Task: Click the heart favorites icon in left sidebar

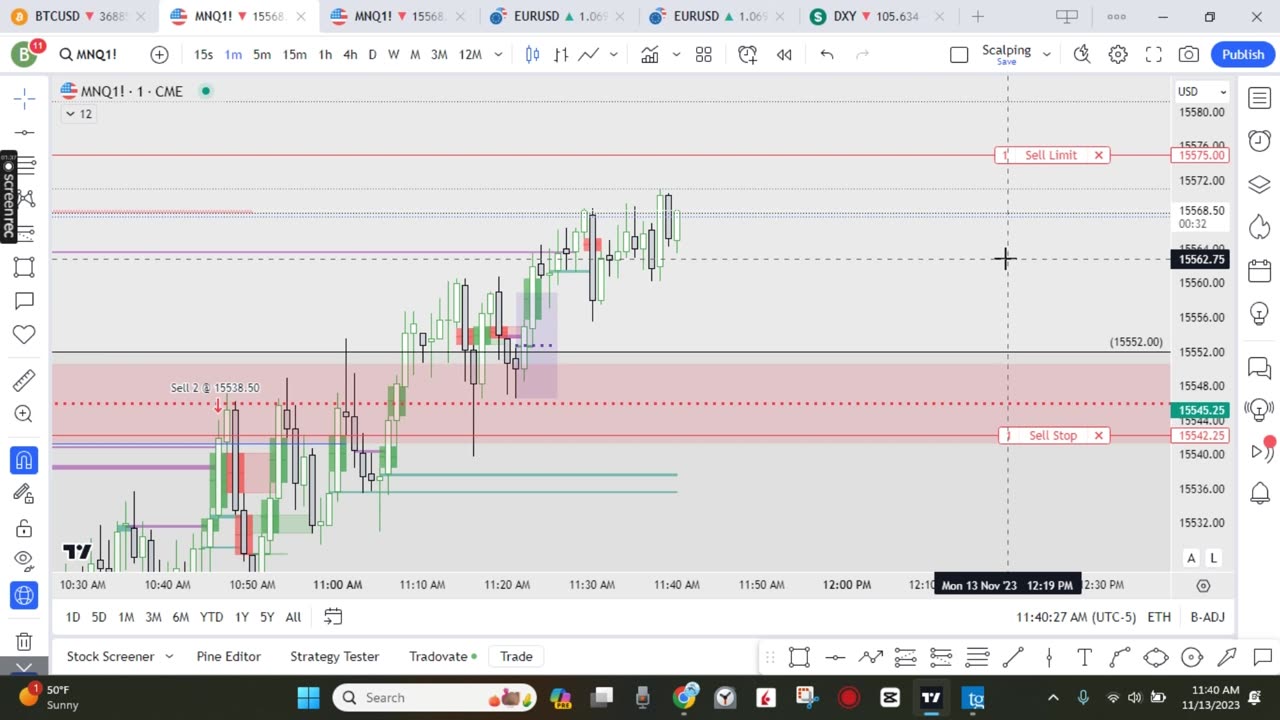Action: tap(24, 335)
